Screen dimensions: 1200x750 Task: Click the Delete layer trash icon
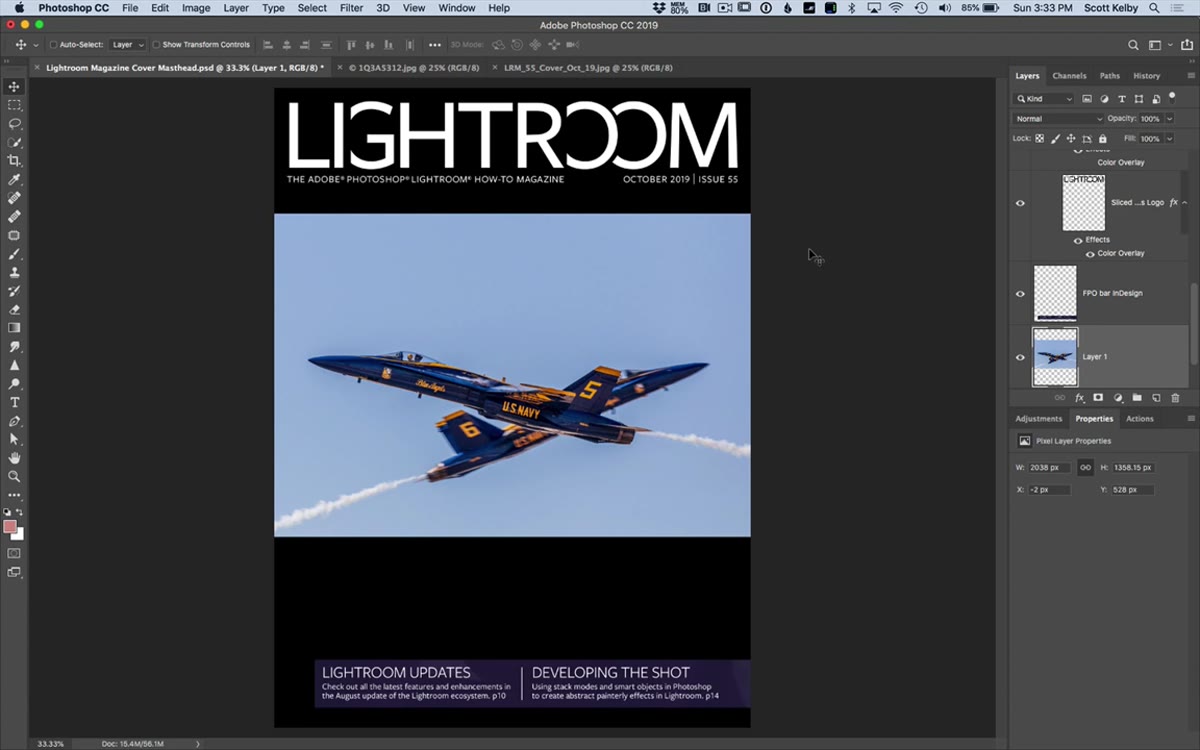coord(1175,398)
